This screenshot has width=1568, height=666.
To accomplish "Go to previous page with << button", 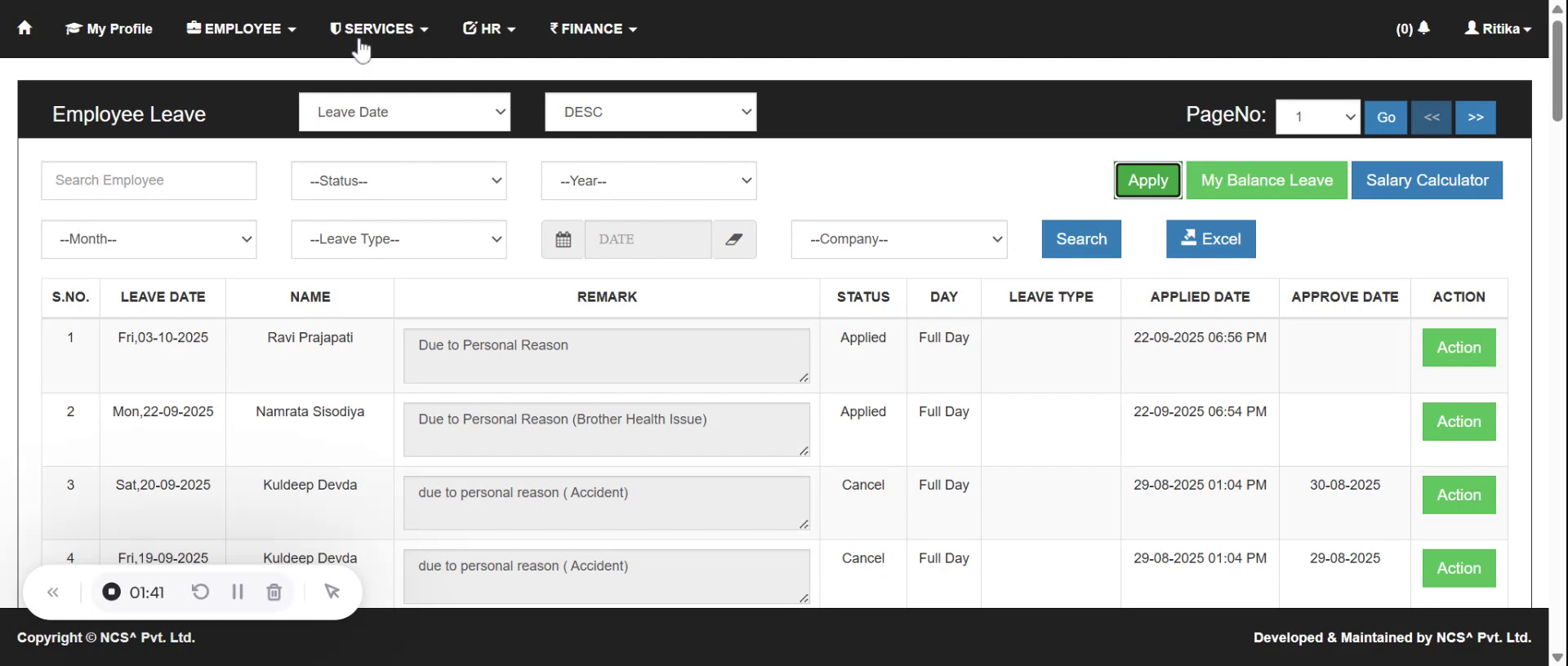I will click(x=1432, y=117).
